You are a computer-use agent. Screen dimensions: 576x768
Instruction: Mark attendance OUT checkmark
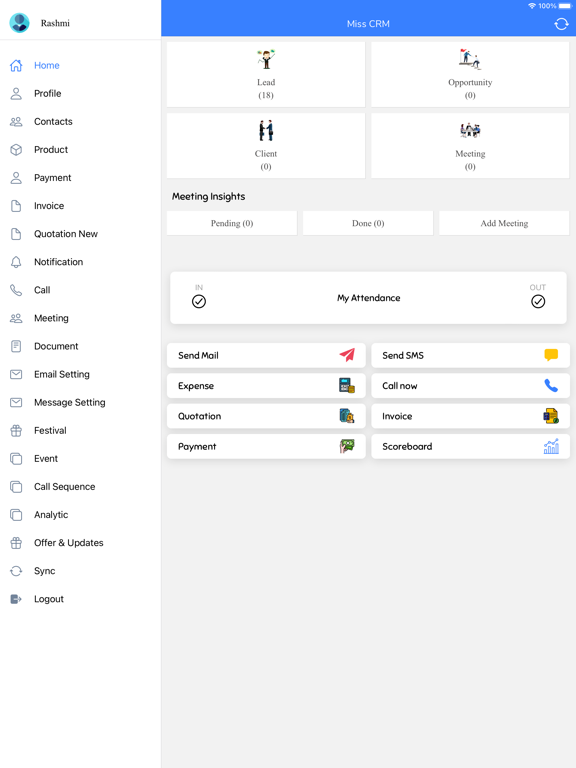click(x=538, y=301)
